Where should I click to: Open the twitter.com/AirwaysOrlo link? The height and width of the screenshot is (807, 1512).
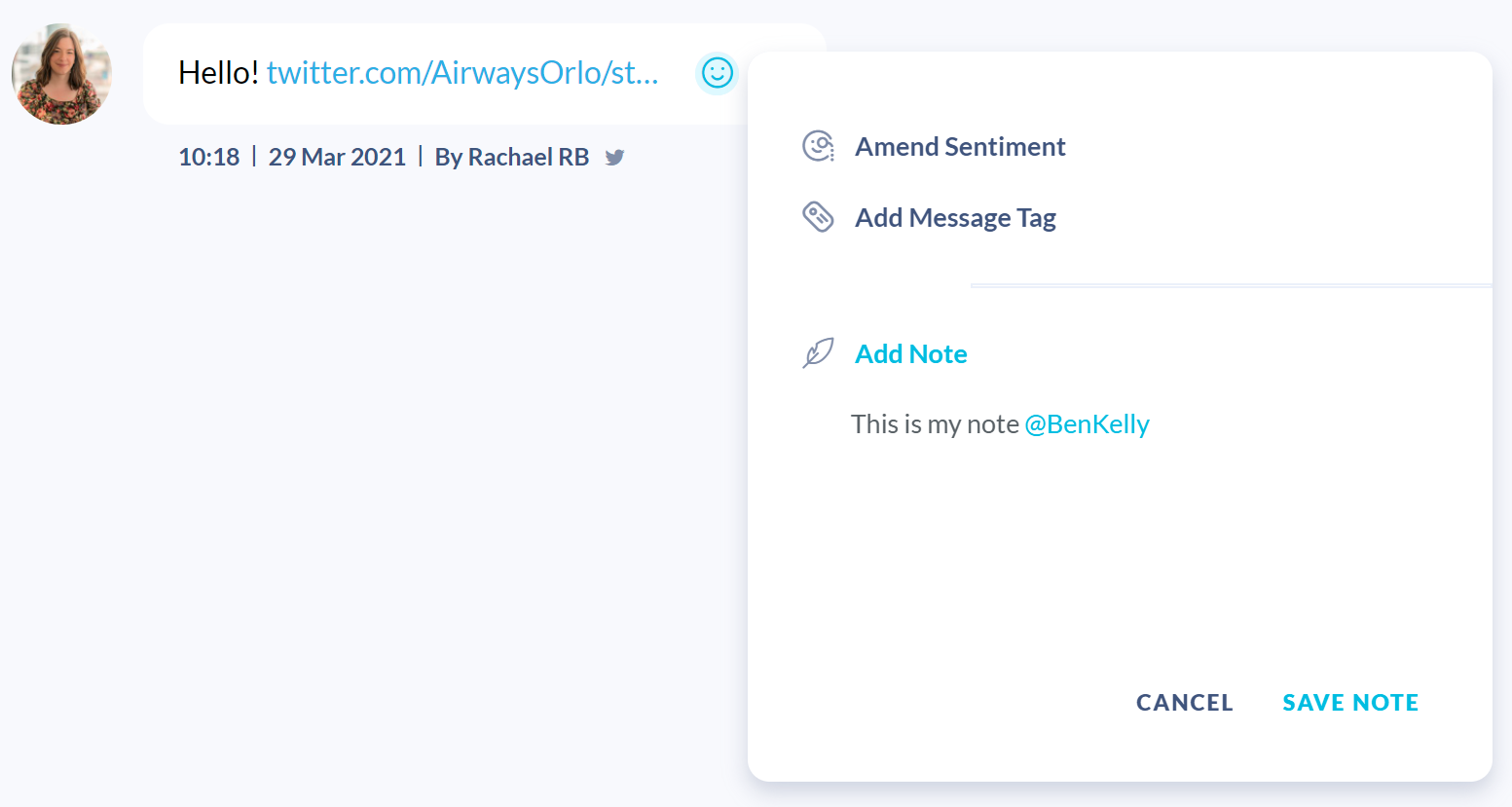click(x=462, y=73)
